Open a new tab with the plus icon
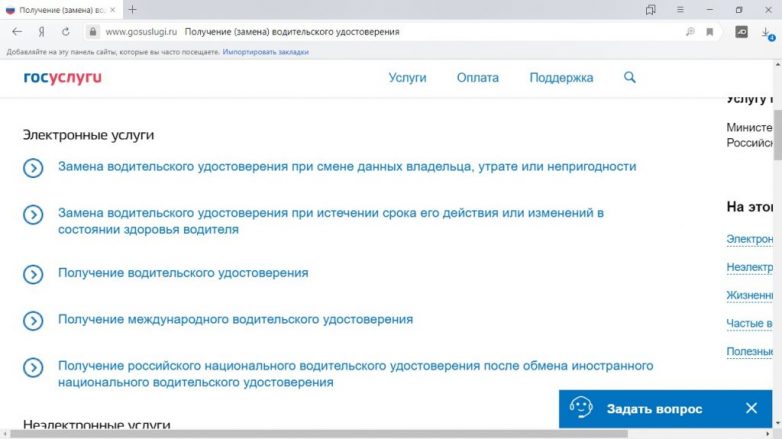The width and height of the screenshot is (782, 439). click(x=132, y=9)
